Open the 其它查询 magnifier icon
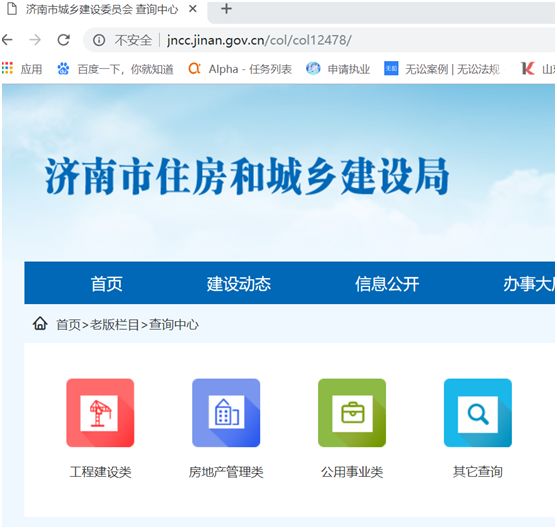This screenshot has width=557, height=529. click(478, 413)
